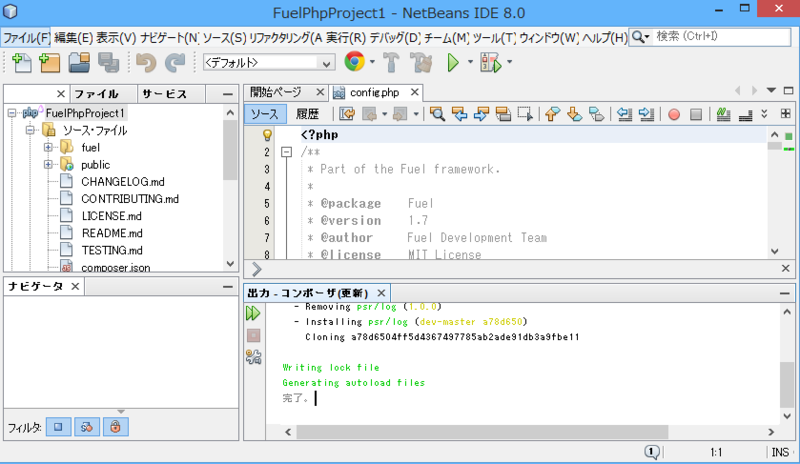Click the light bulb hint on line 1
Viewport: 800px width, 464px height.
coord(267,135)
